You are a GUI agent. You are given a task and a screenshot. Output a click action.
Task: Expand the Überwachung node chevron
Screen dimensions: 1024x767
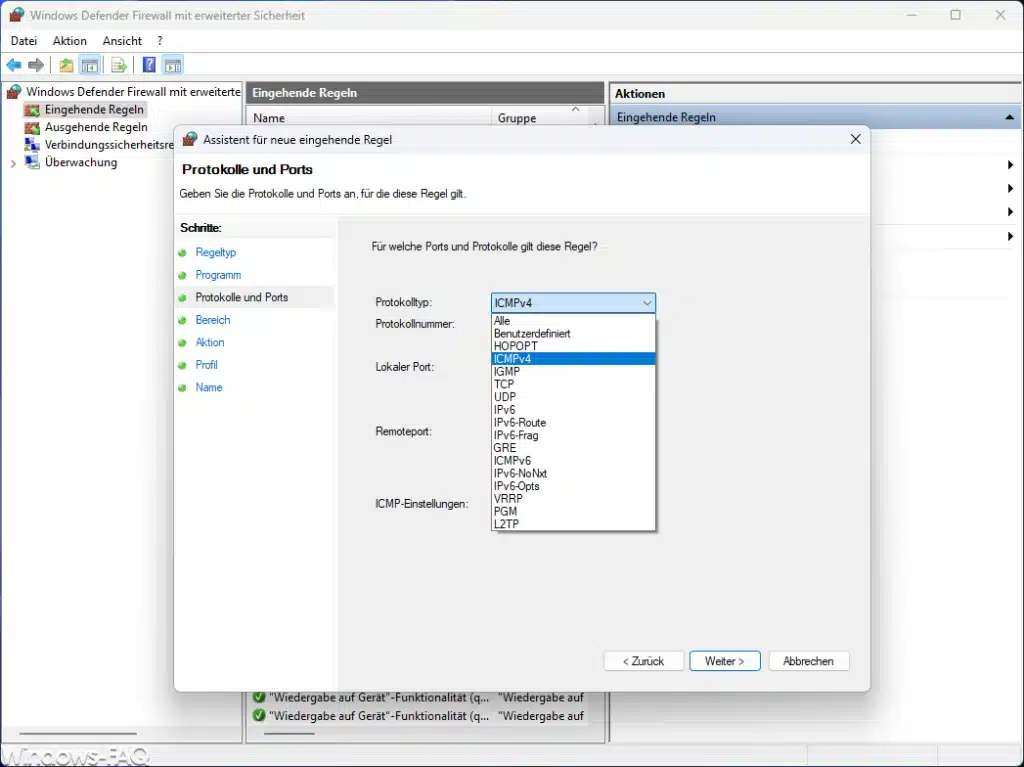click(x=13, y=163)
